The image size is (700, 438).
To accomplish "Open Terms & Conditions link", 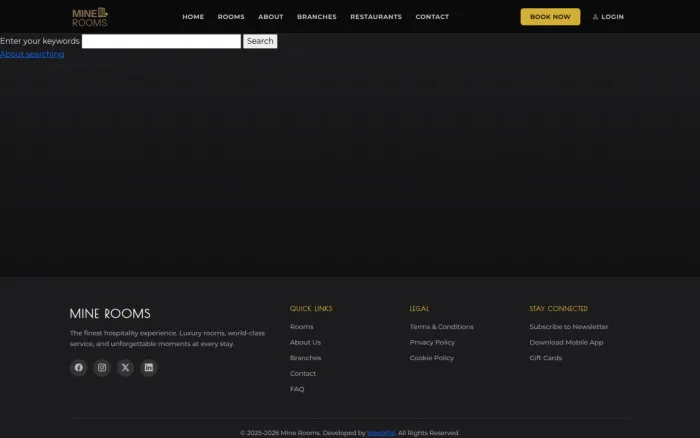I will 442,327.
